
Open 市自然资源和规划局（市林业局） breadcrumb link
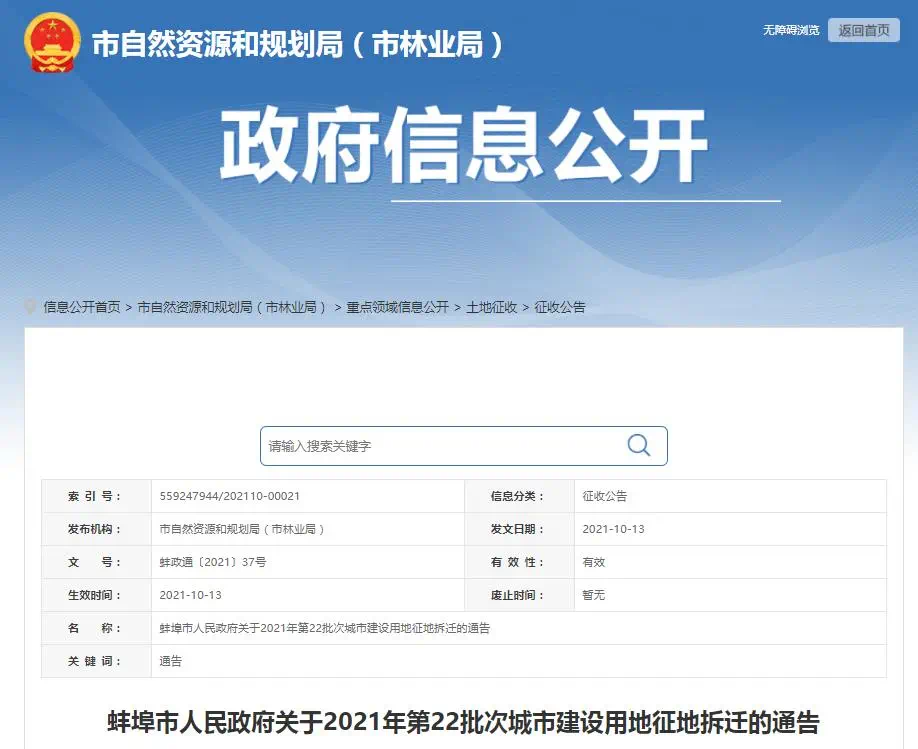233,307
